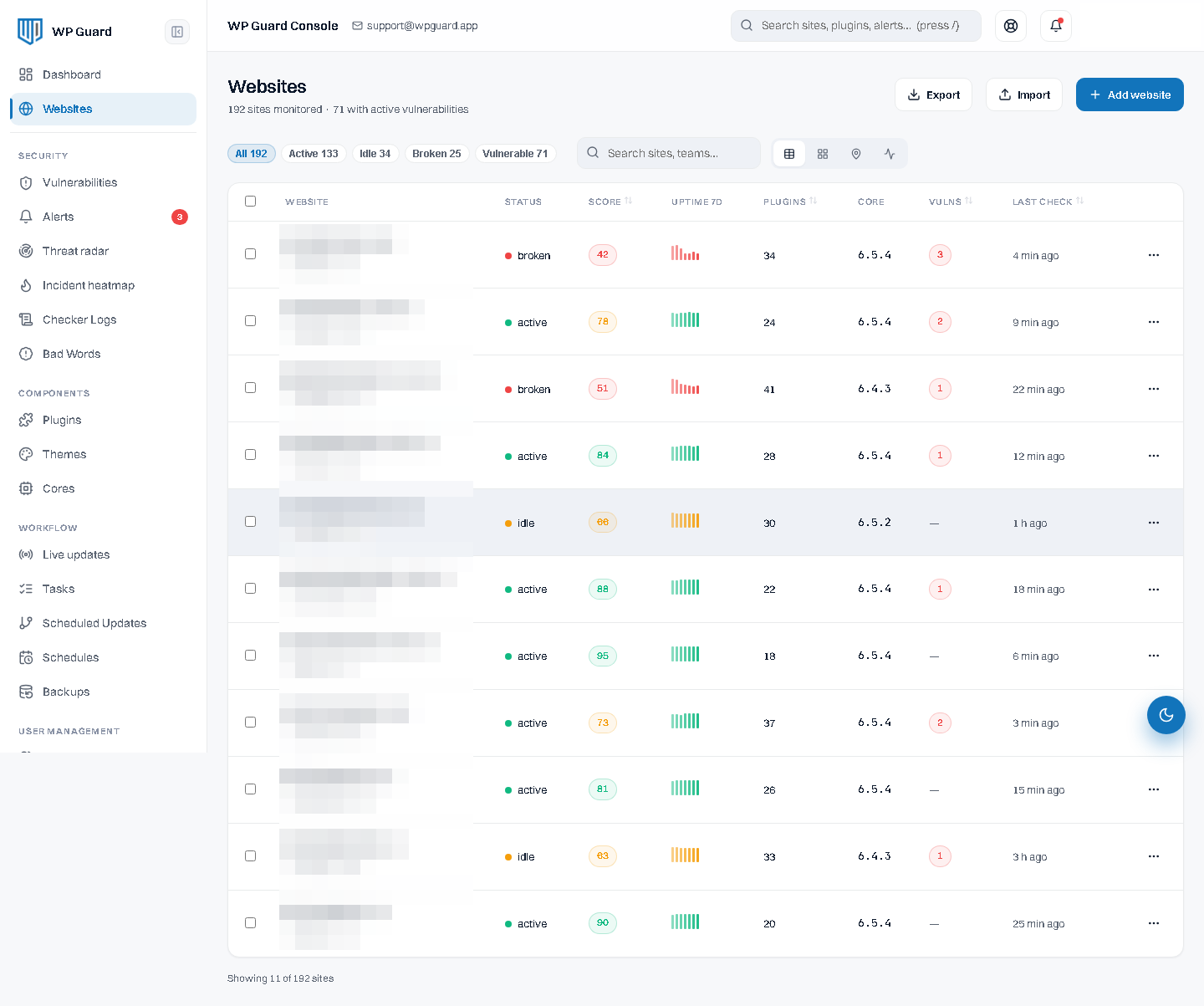Open Alerts with 3 badge
1204x1006 pixels.
[x=103, y=217]
